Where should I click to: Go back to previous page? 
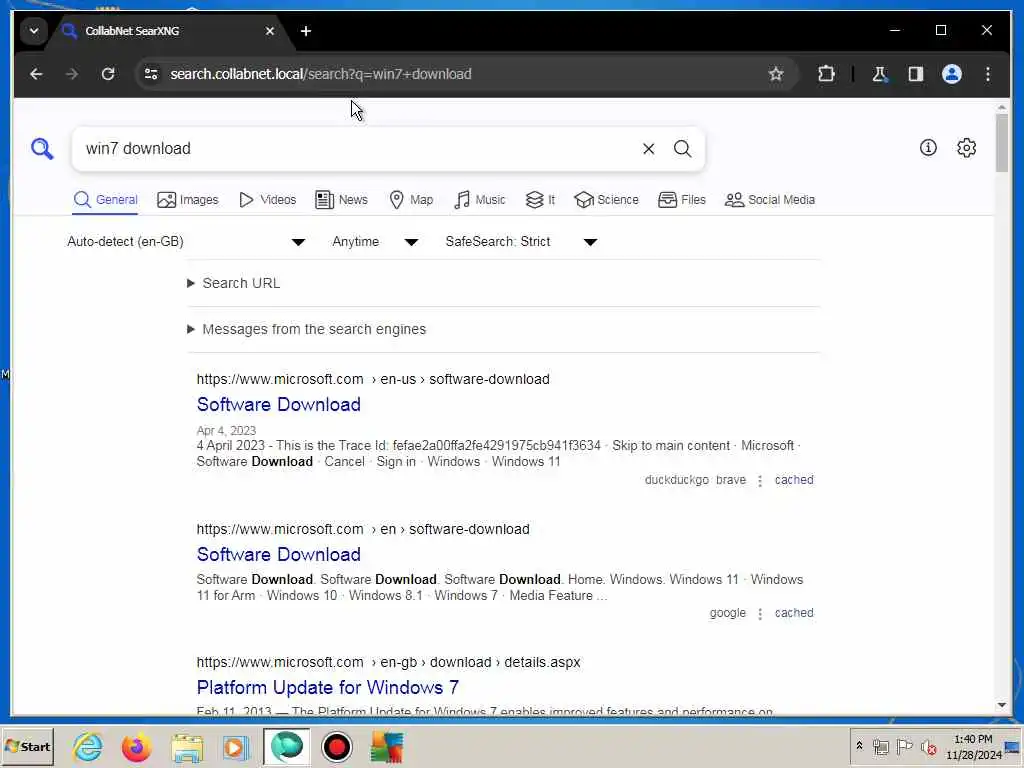37,74
